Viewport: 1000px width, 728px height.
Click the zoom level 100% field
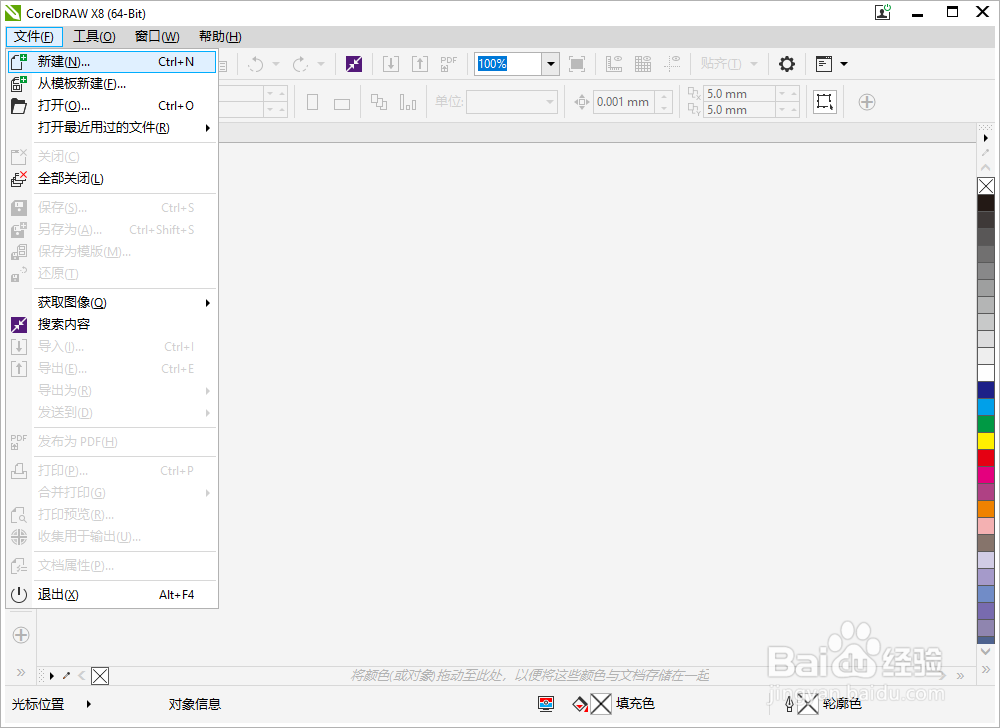click(x=509, y=64)
